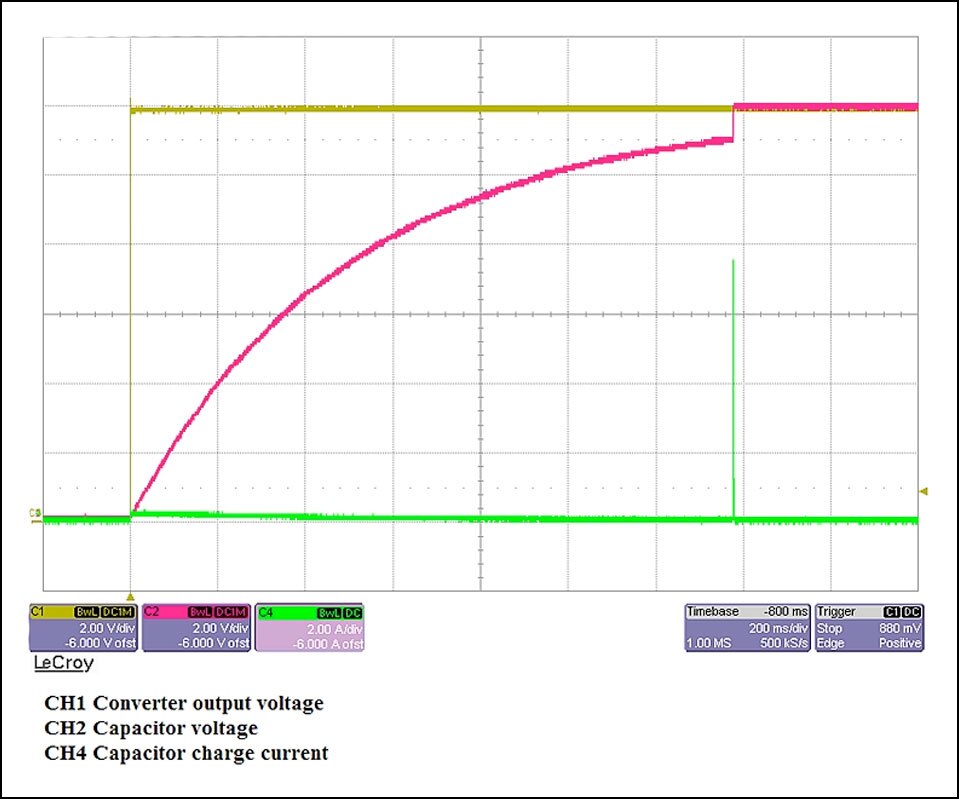Click the C3 channel indicator at the left edge
The image size is (959, 799).
(x=34, y=511)
